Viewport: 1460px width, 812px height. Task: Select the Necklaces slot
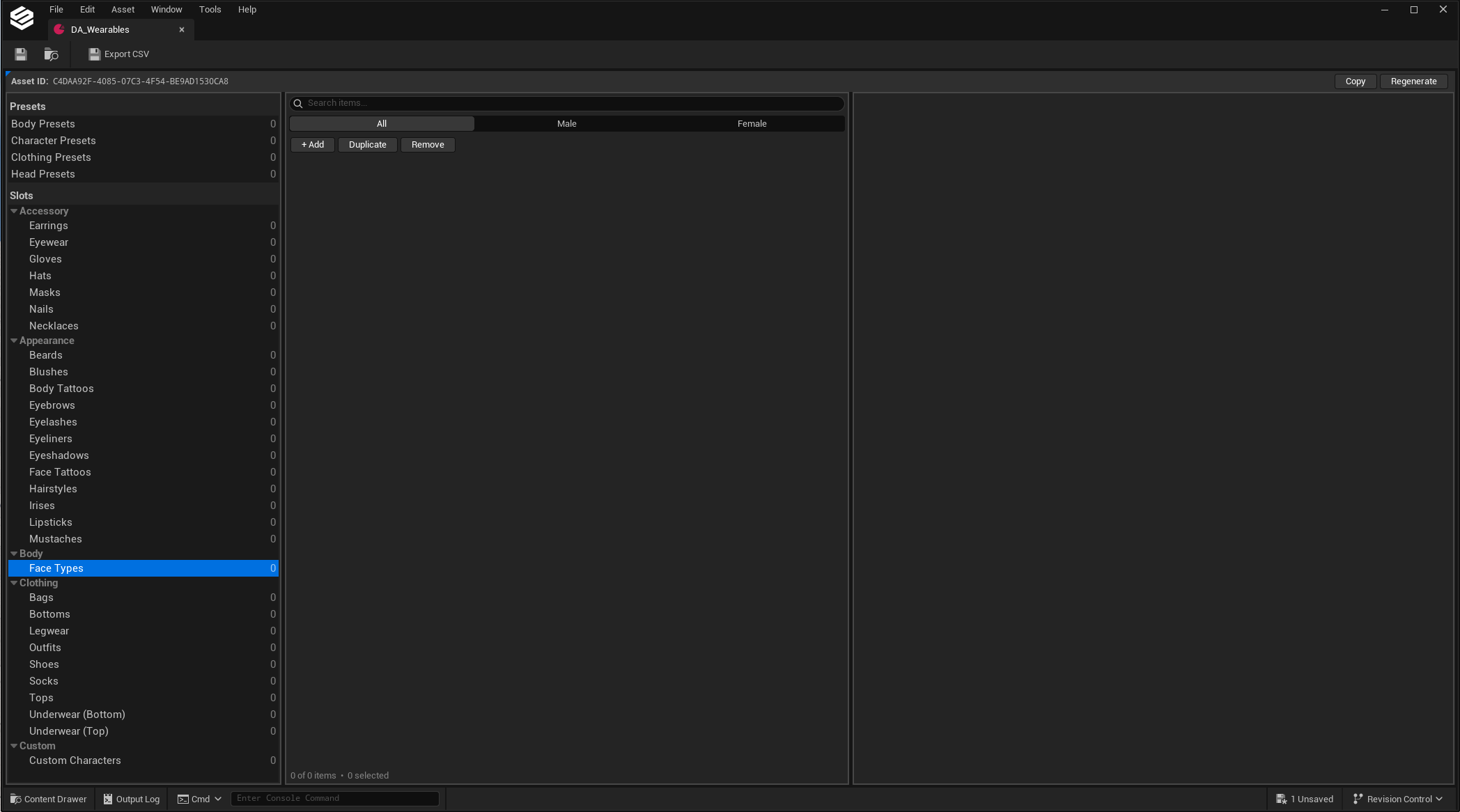[143, 326]
